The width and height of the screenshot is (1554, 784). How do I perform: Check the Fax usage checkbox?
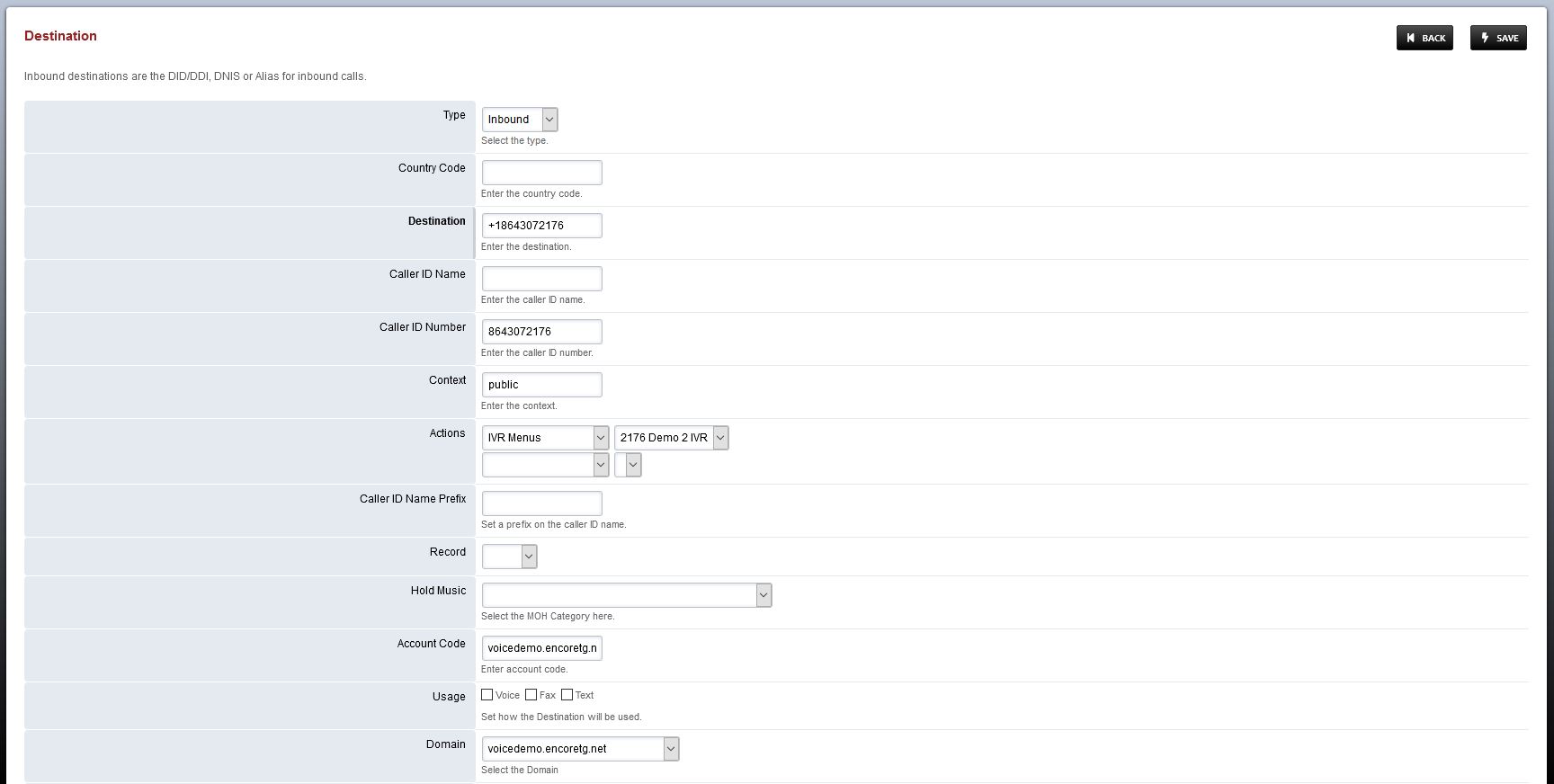click(x=531, y=695)
